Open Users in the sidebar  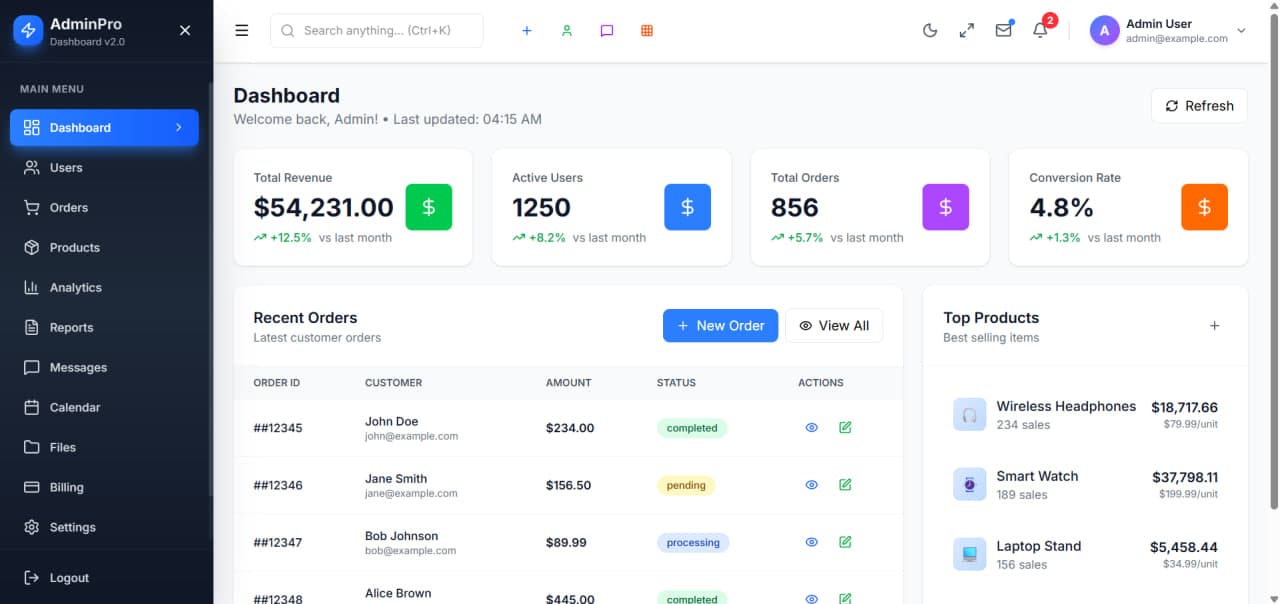click(x=104, y=168)
